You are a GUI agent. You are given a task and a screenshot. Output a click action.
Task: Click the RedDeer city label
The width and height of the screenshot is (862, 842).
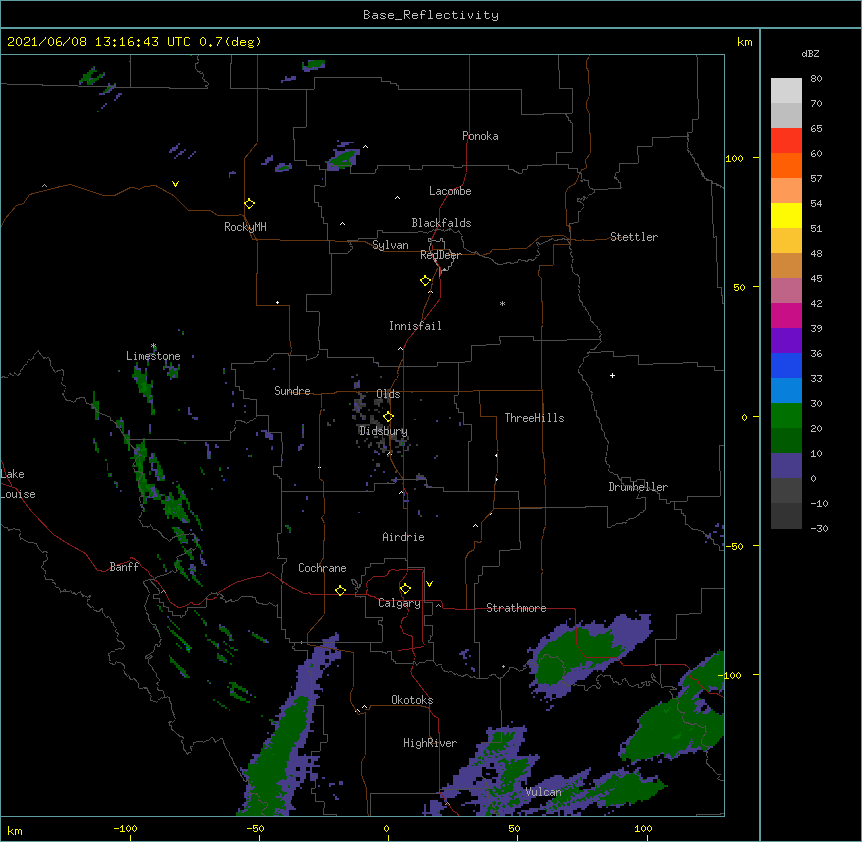tap(440, 255)
